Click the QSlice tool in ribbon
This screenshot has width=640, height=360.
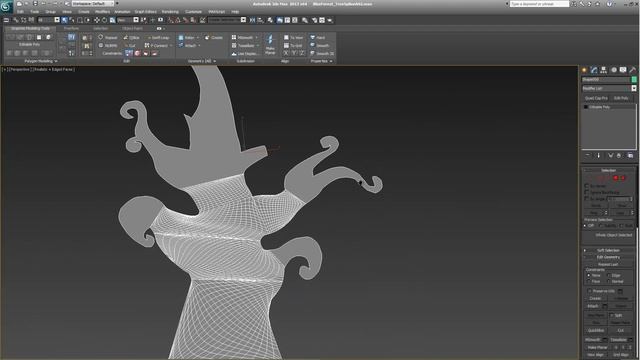(131, 38)
